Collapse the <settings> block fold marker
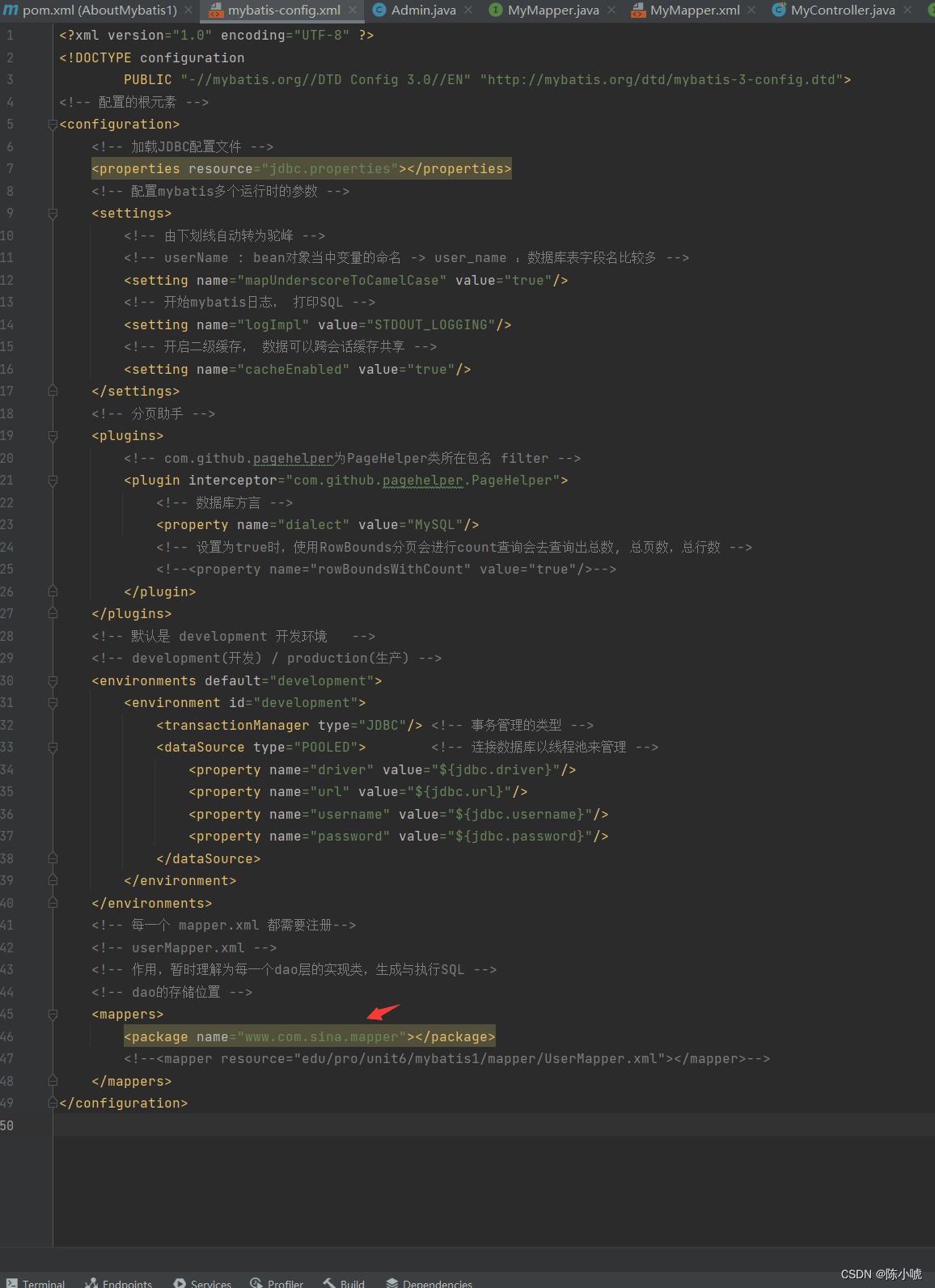The height and width of the screenshot is (1288, 935). [x=53, y=214]
